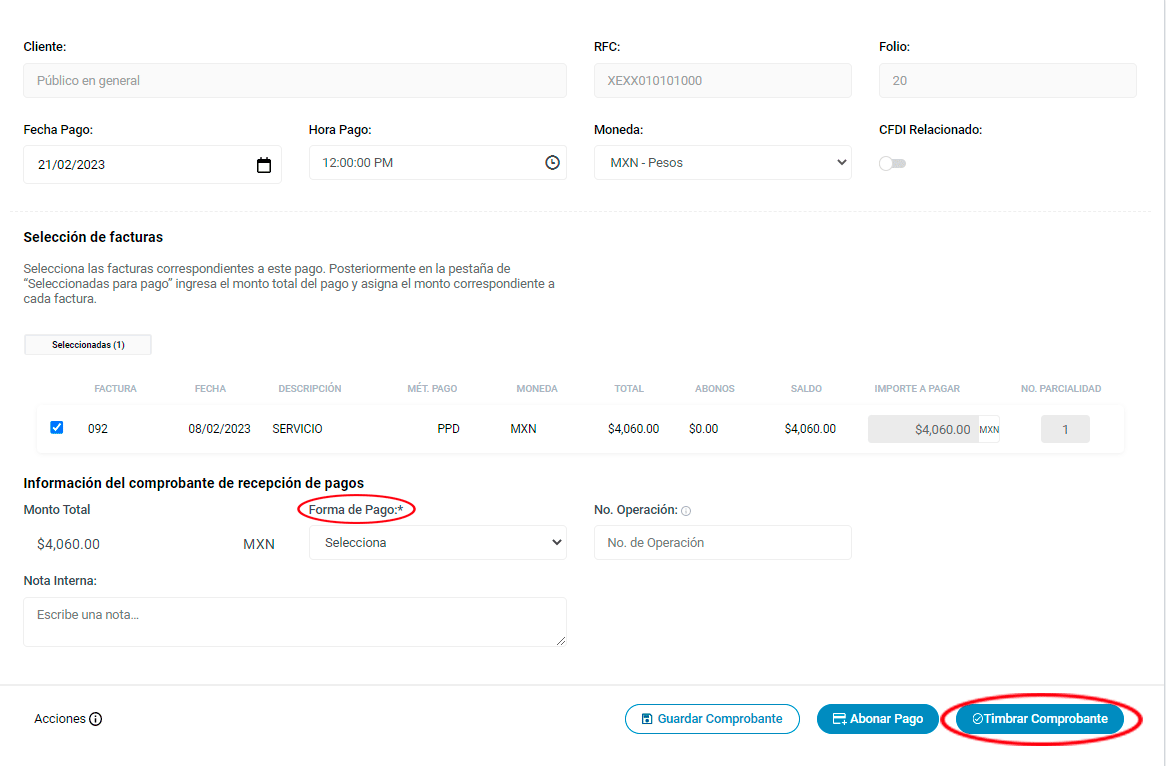Image resolution: width=1166 pixels, height=766 pixels.
Task: Click the NO. PARCIALIDAD column header
Action: pyautogui.click(x=1060, y=389)
